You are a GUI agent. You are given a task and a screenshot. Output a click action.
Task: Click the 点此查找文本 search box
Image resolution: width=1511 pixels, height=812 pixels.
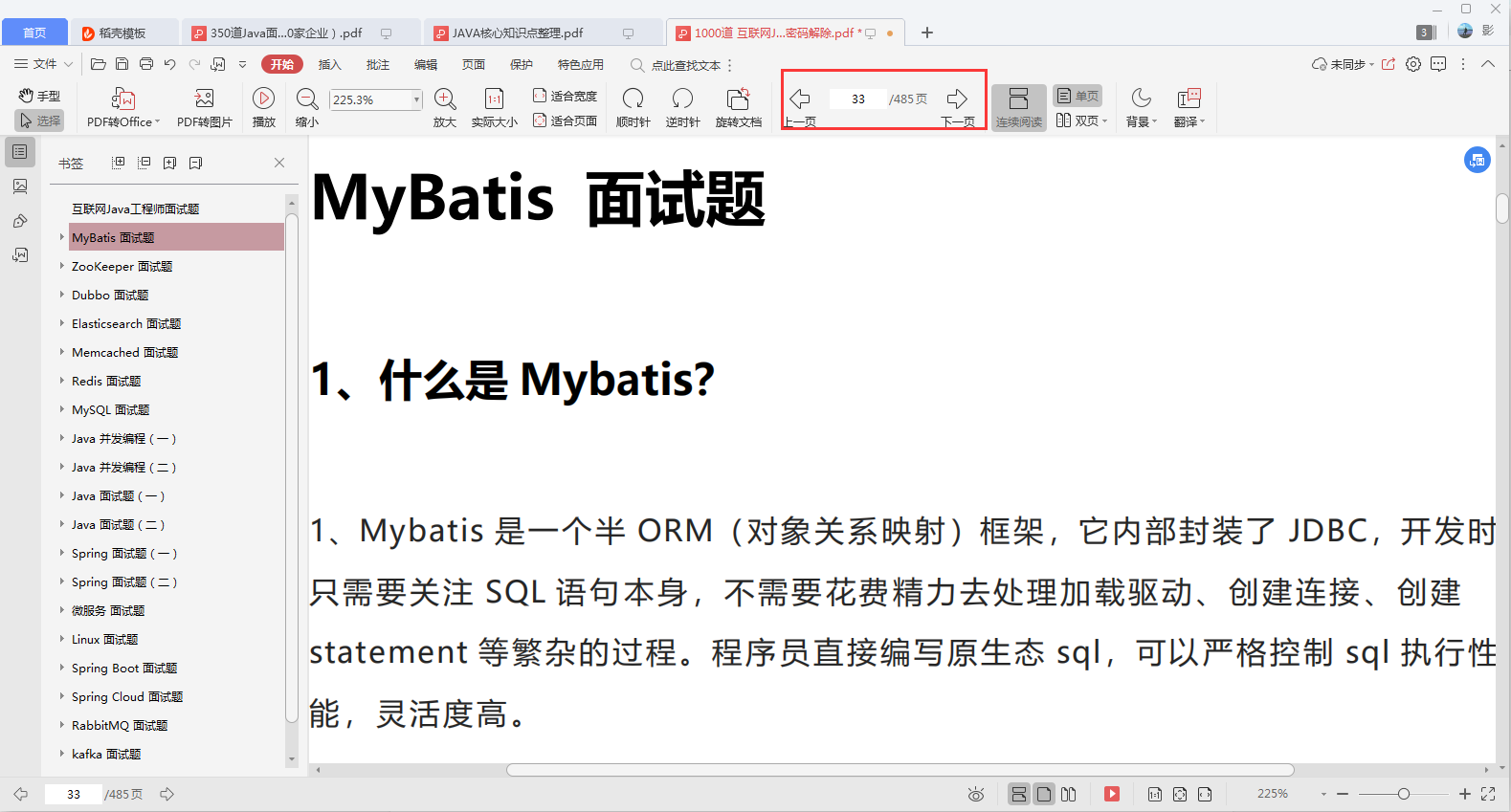coord(677,65)
